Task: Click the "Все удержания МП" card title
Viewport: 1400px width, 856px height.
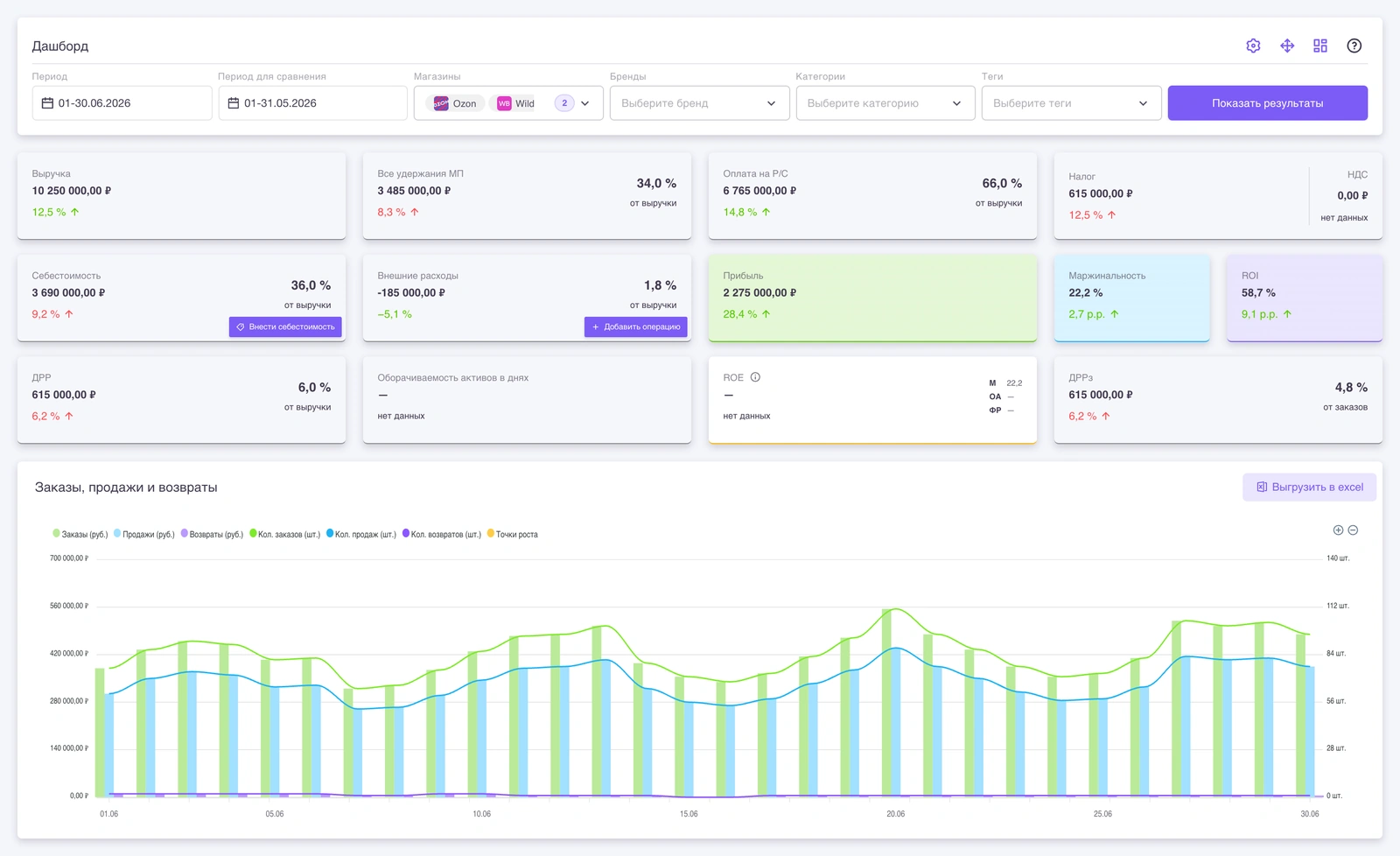Action: click(421, 174)
